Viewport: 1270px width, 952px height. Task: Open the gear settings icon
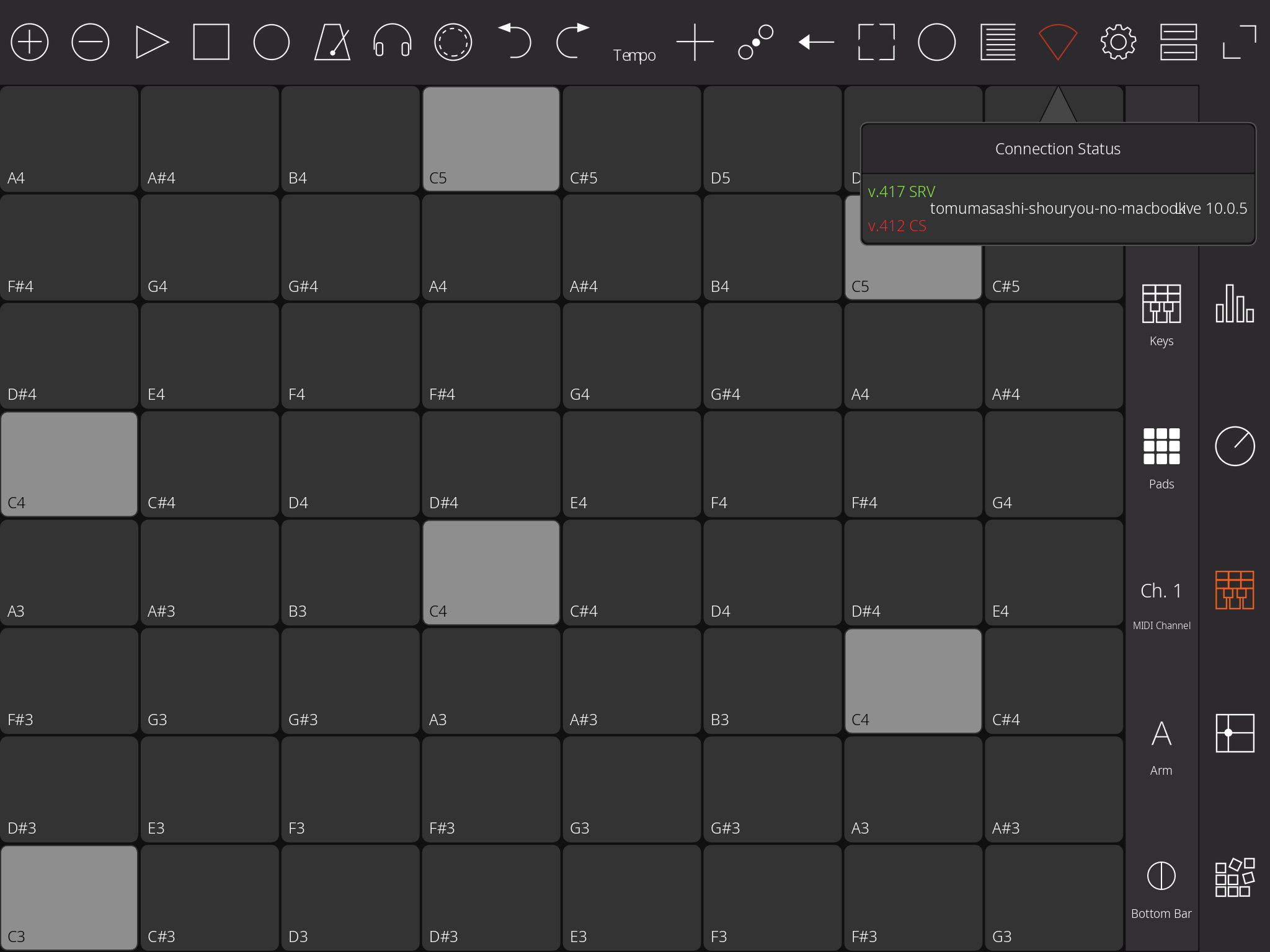tap(1118, 42)
